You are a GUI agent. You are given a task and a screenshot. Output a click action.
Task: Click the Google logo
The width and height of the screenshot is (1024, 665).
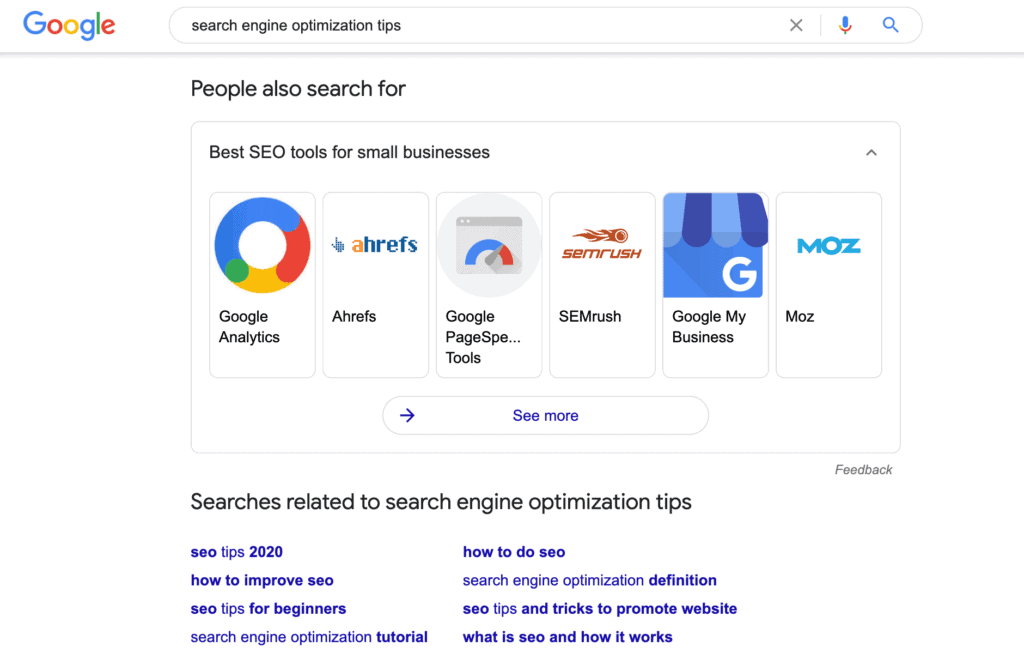click(68, 25)
